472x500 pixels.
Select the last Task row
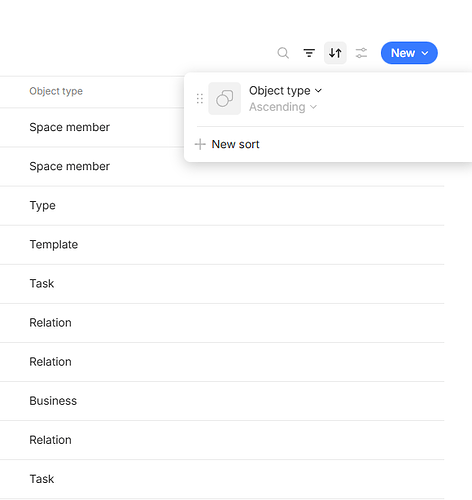222,479
